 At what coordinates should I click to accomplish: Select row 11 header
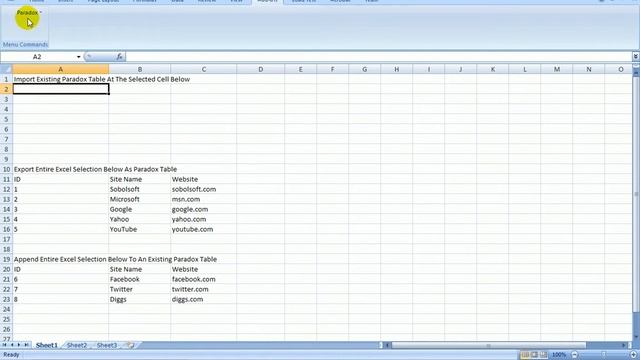[x=6, y=179]
